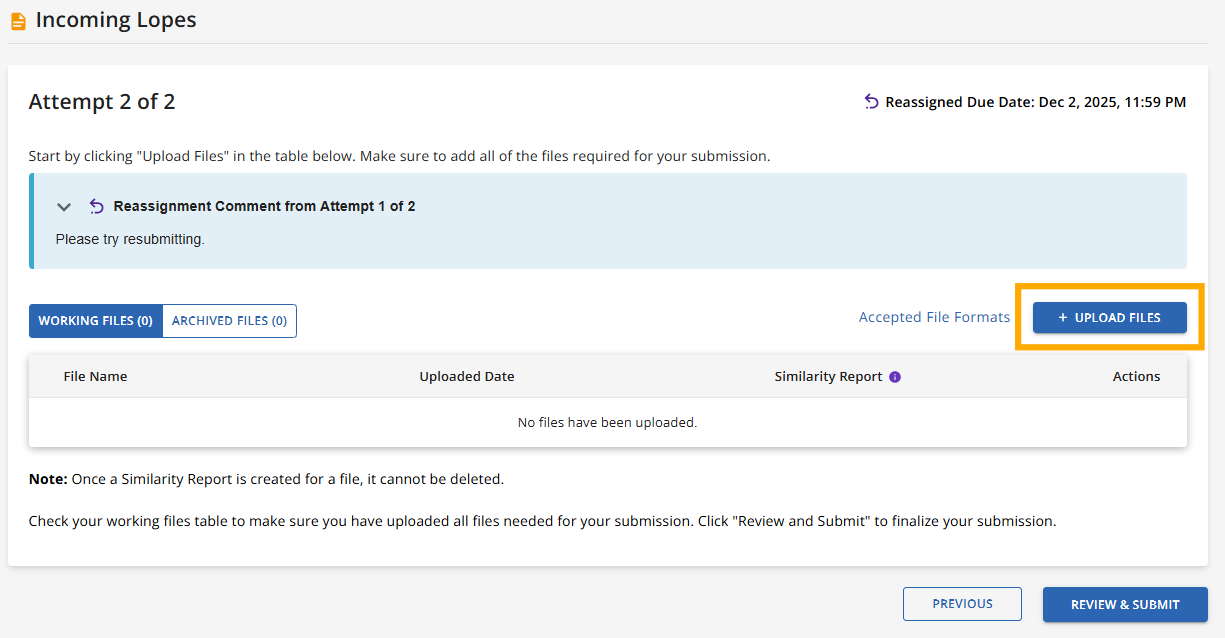Viewport: 1225px width, 638px height.
Task: Click the File Name column header
Action: pyautogui.click(x=95, y=377)
